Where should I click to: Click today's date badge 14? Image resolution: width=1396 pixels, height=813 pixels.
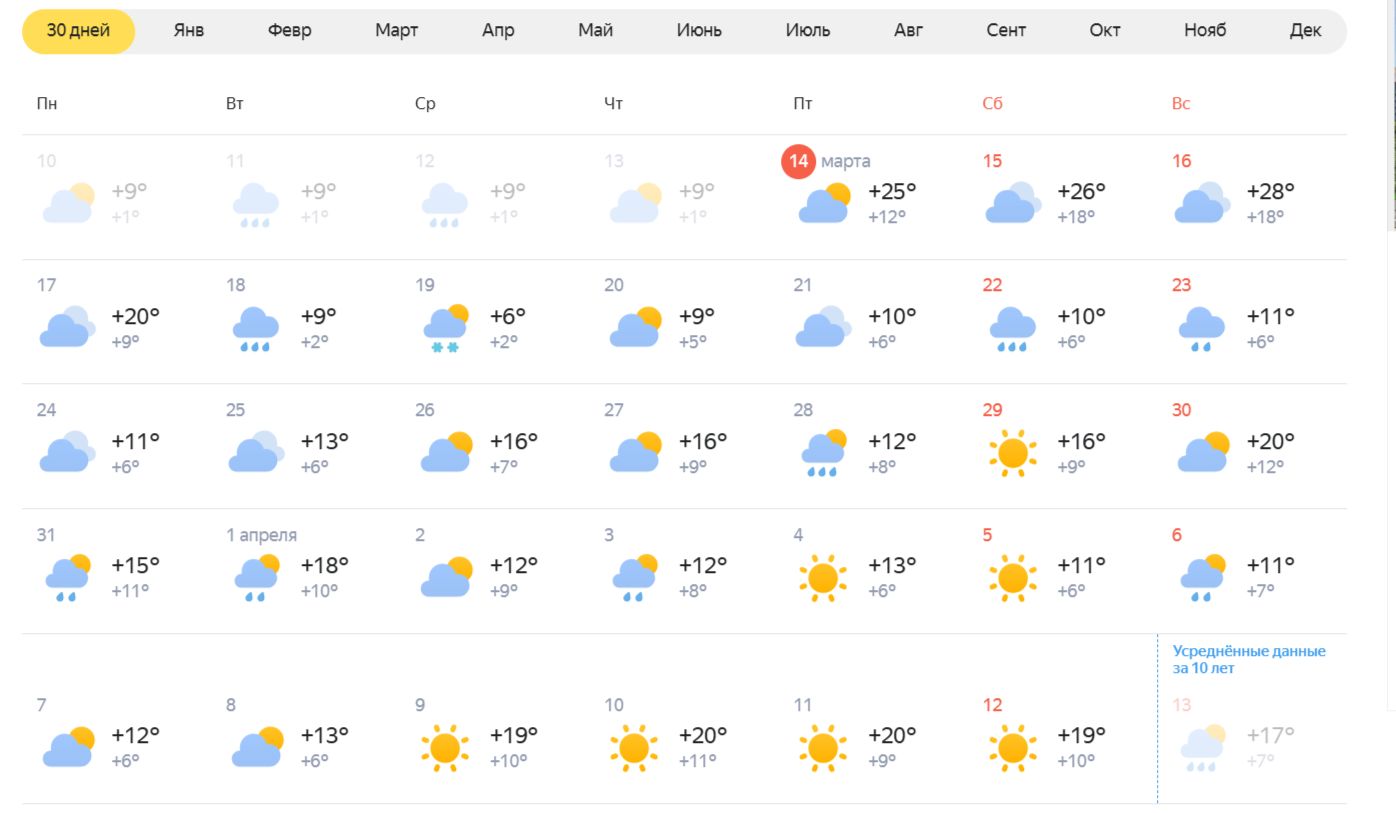[x=798, y=161]
